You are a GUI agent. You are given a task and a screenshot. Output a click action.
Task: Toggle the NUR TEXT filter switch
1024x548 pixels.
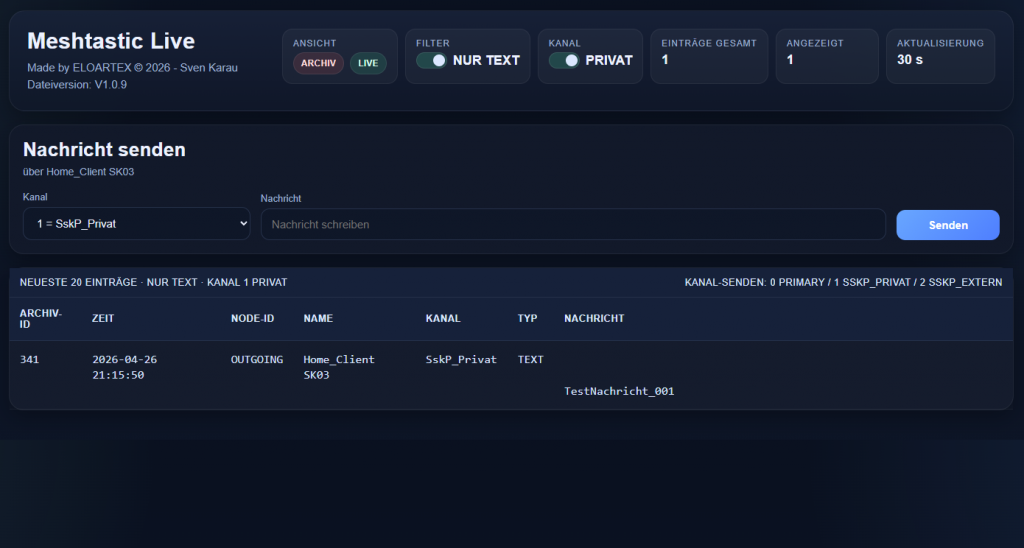(432, 60)
